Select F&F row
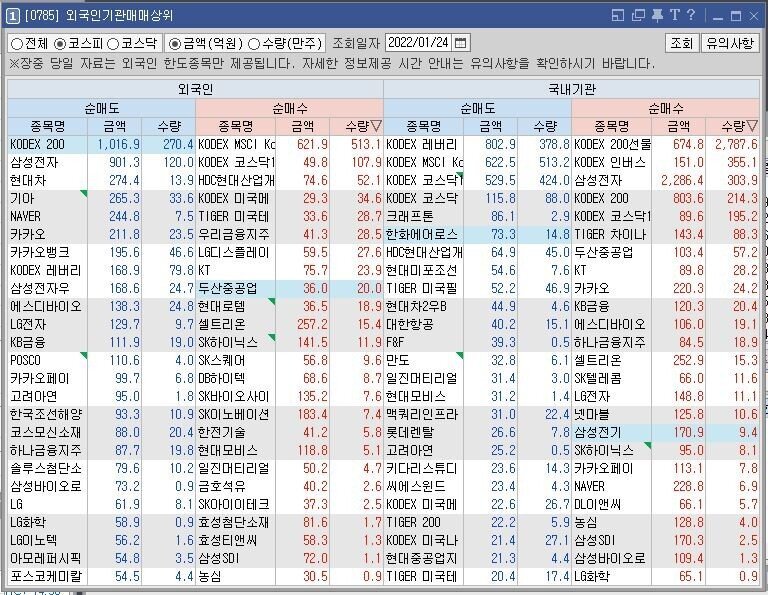This screenshot has height=595, width=768. click(x=478, y=342)
